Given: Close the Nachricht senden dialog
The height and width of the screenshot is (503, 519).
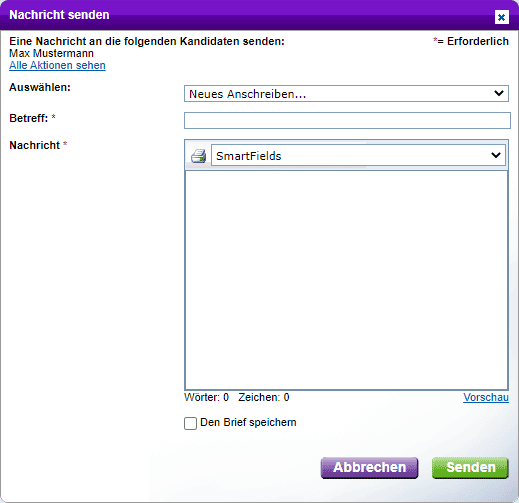Looking at the screenshot, I should click(x=502, y=17).
